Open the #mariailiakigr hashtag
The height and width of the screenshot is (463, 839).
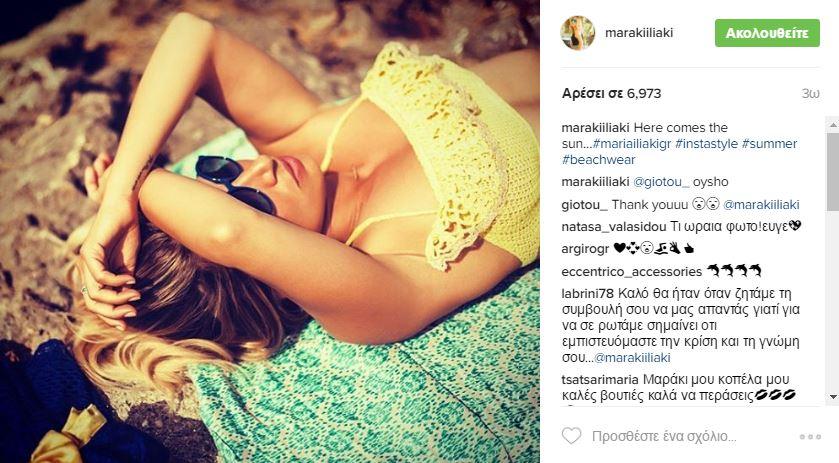pos(632,144)
